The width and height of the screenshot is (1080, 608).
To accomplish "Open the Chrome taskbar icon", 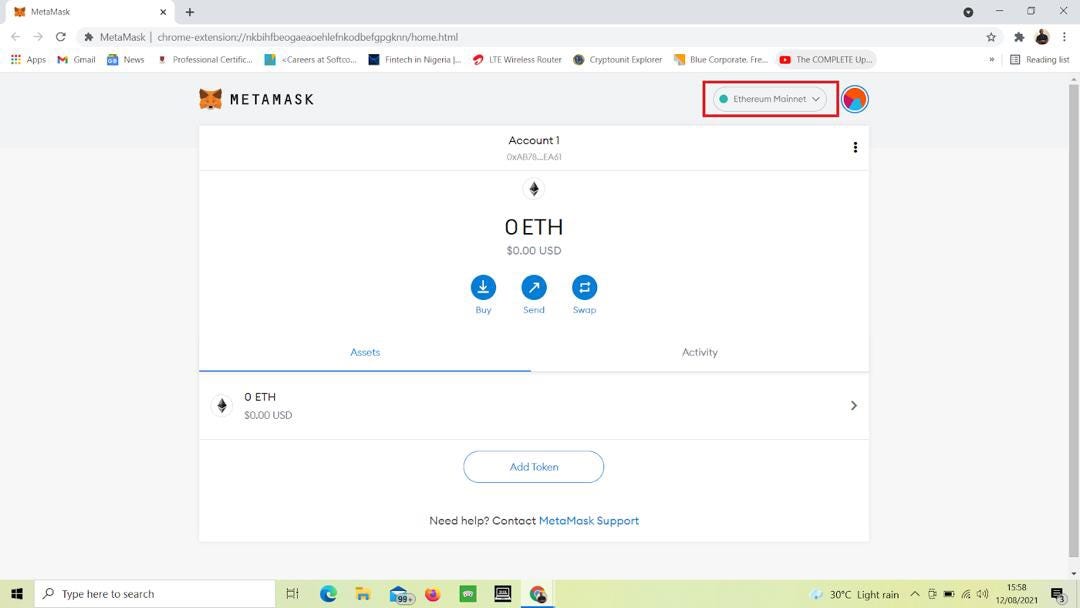I will point(538,594).
